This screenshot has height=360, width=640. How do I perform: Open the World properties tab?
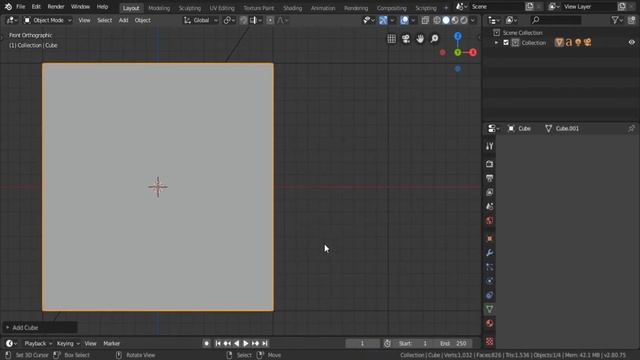[x=489, y=221]
